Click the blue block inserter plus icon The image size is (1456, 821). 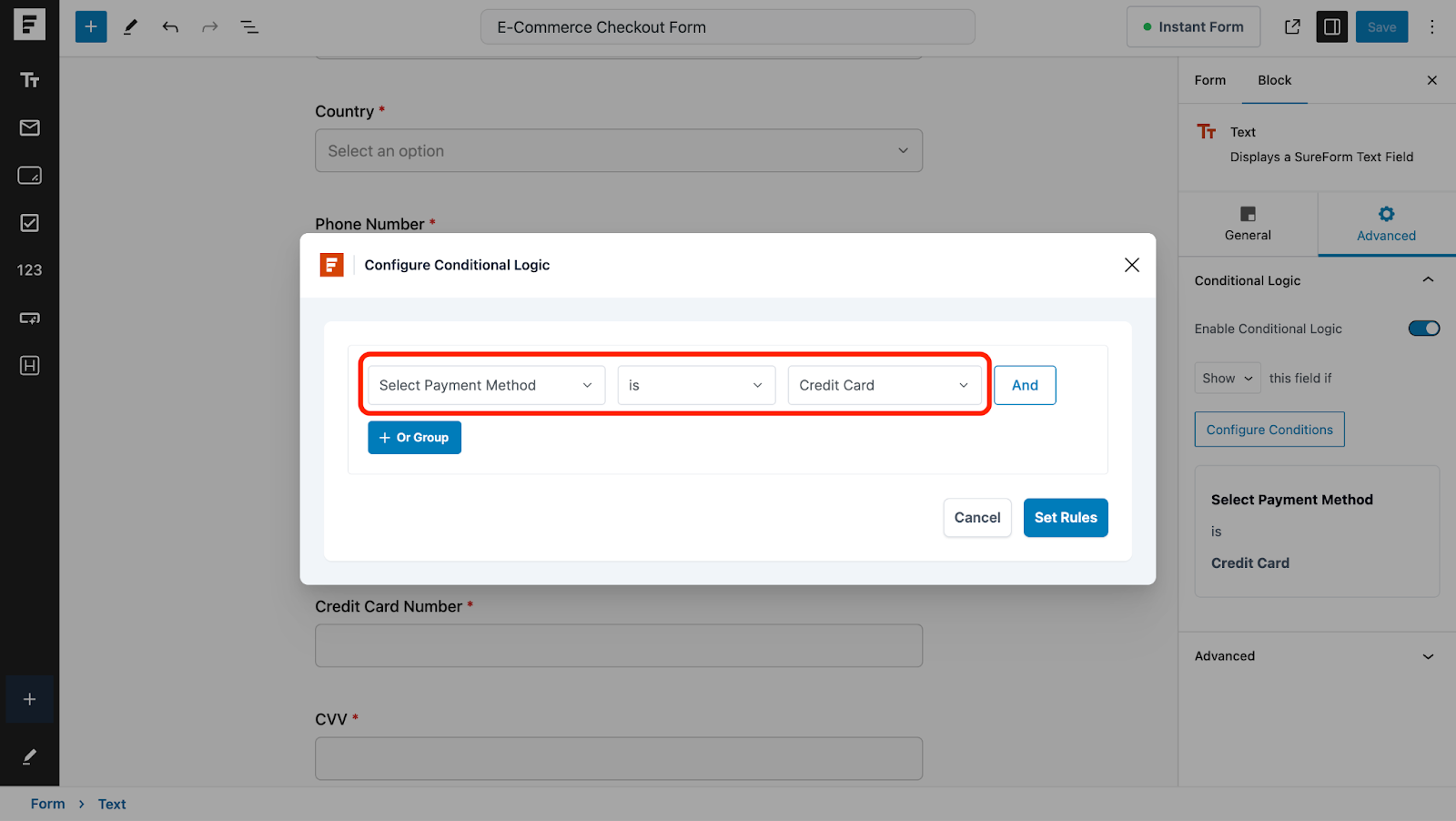(91, 27)
